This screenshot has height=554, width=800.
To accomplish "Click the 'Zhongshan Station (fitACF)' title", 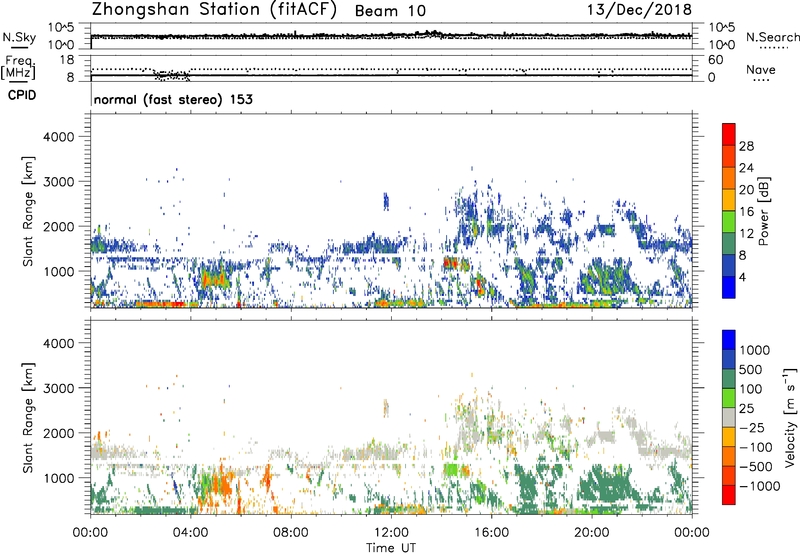I will tap(214, 10).
